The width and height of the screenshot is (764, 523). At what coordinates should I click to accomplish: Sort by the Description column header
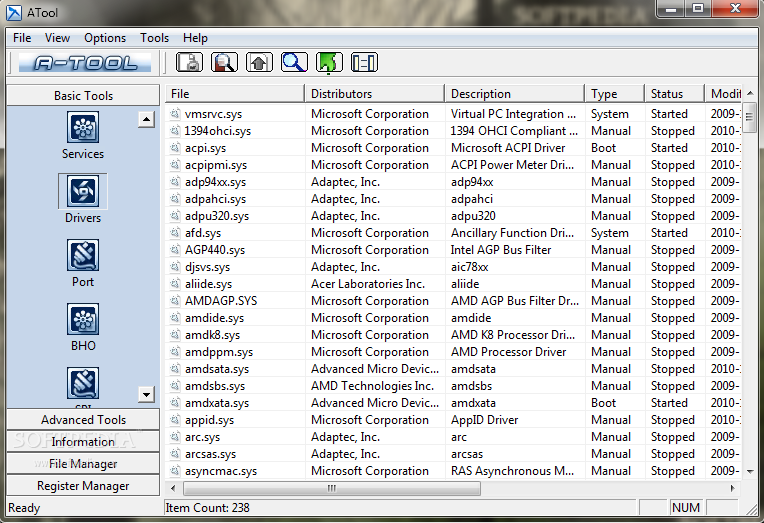pos(515,94)
